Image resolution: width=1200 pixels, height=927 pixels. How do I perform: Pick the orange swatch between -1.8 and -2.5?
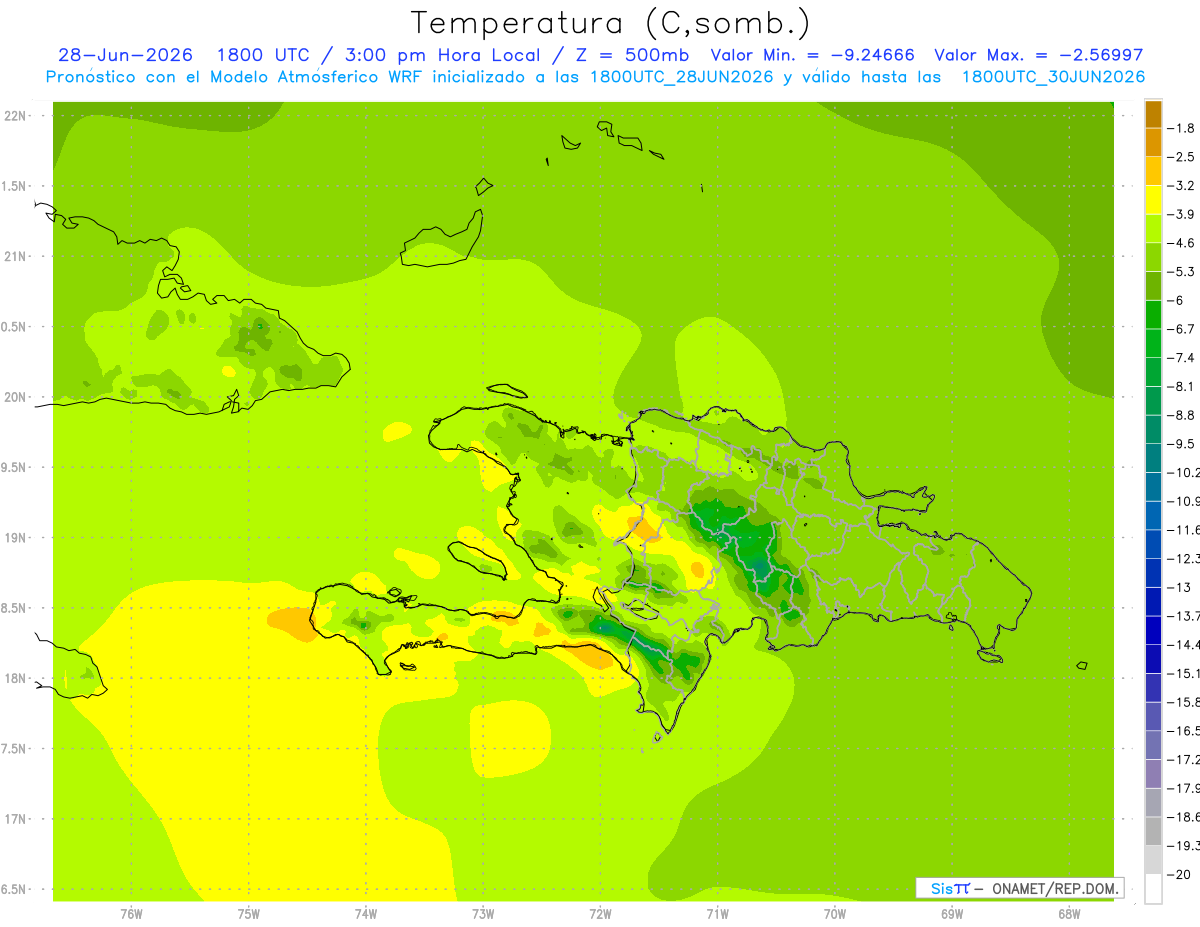point(1153,142)
